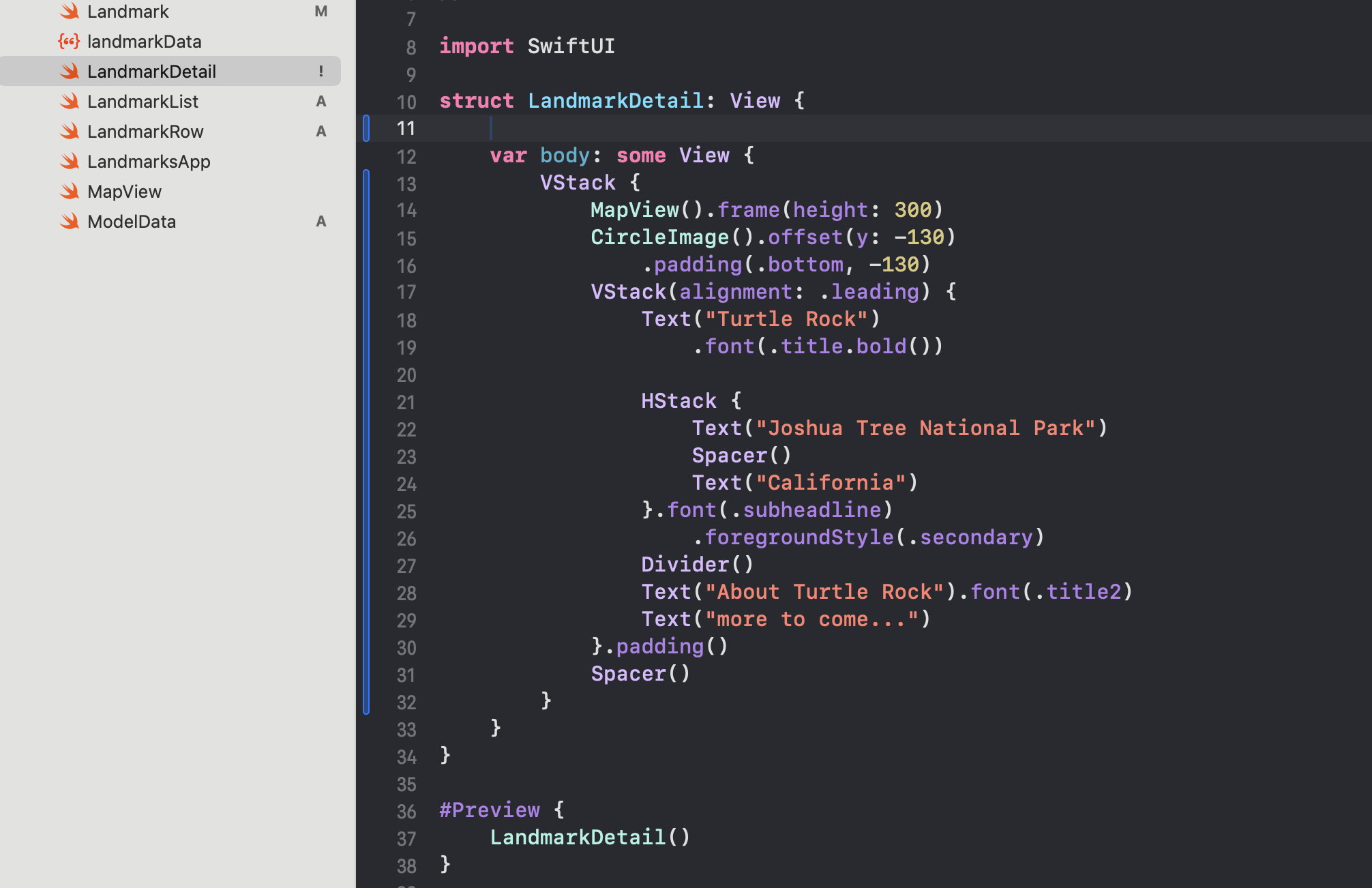
Task: Click the long blue change bar beside line 20
Action: coord(366,374)
